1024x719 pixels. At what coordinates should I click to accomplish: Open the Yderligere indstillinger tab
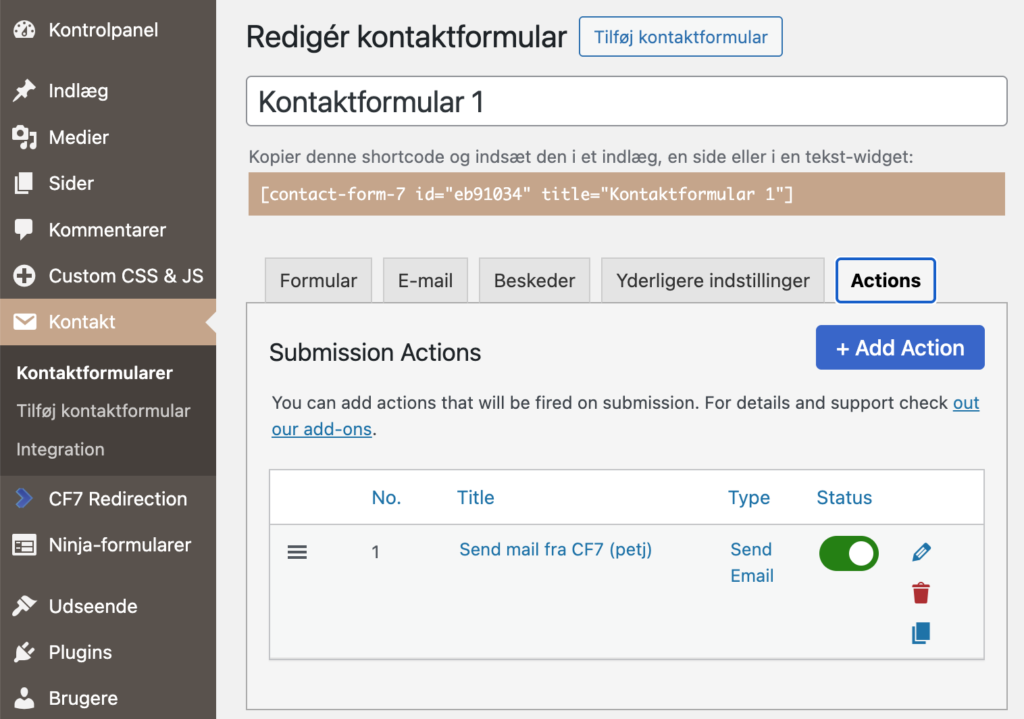pyautogui.click(x=712, y=281)
